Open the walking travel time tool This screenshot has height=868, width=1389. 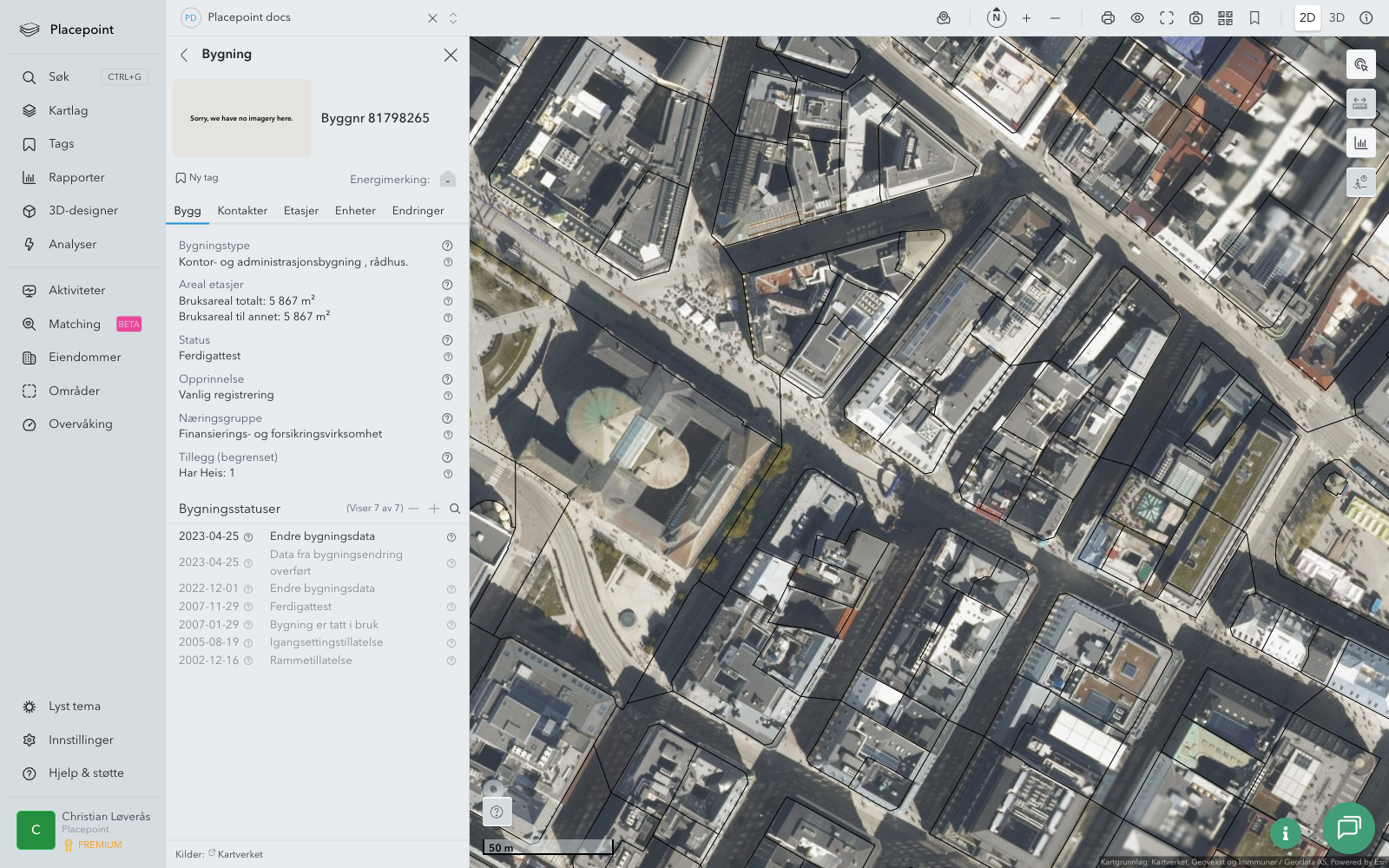click(1360, 182)
